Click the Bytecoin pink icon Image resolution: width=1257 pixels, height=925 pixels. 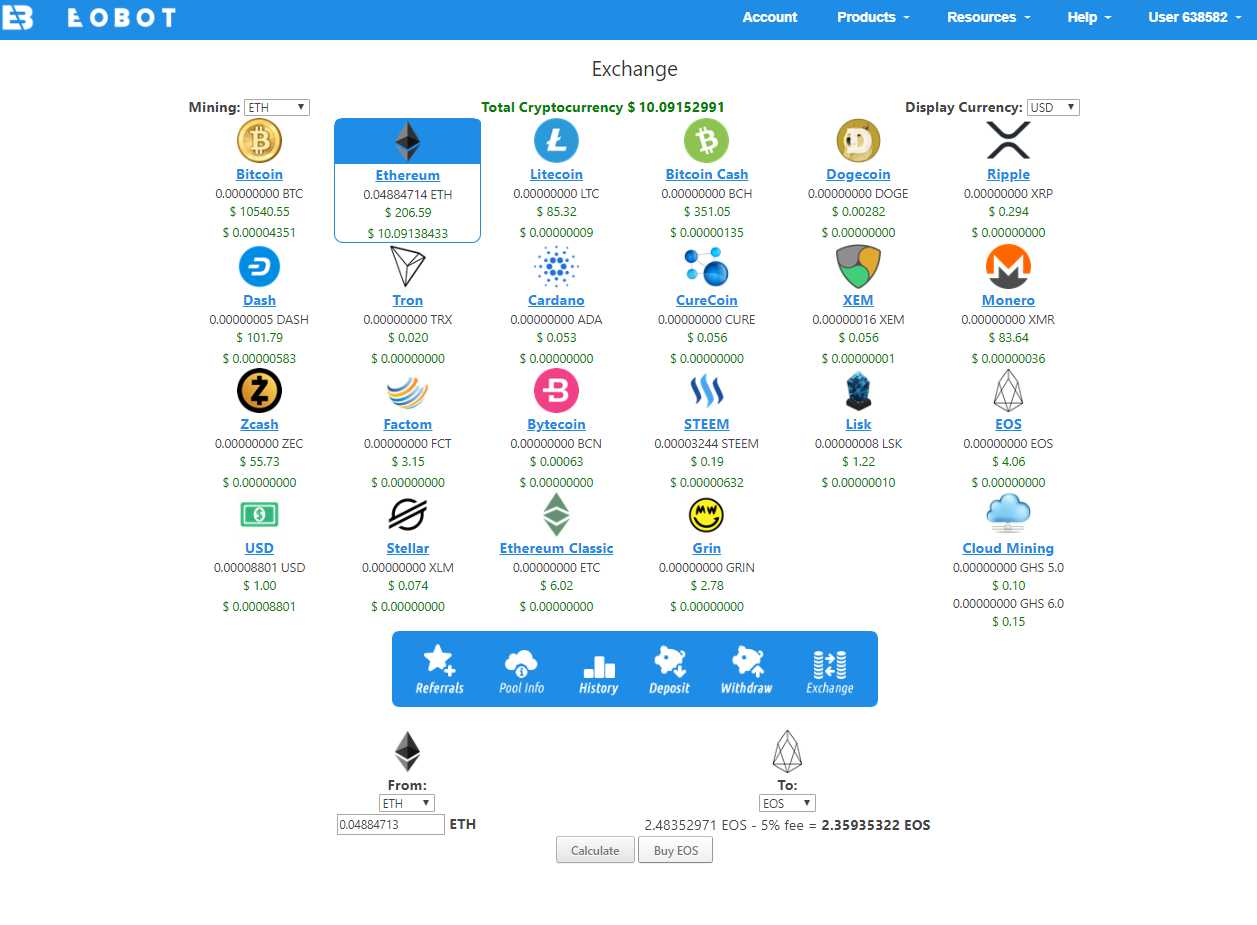click(x=556, y=391)
